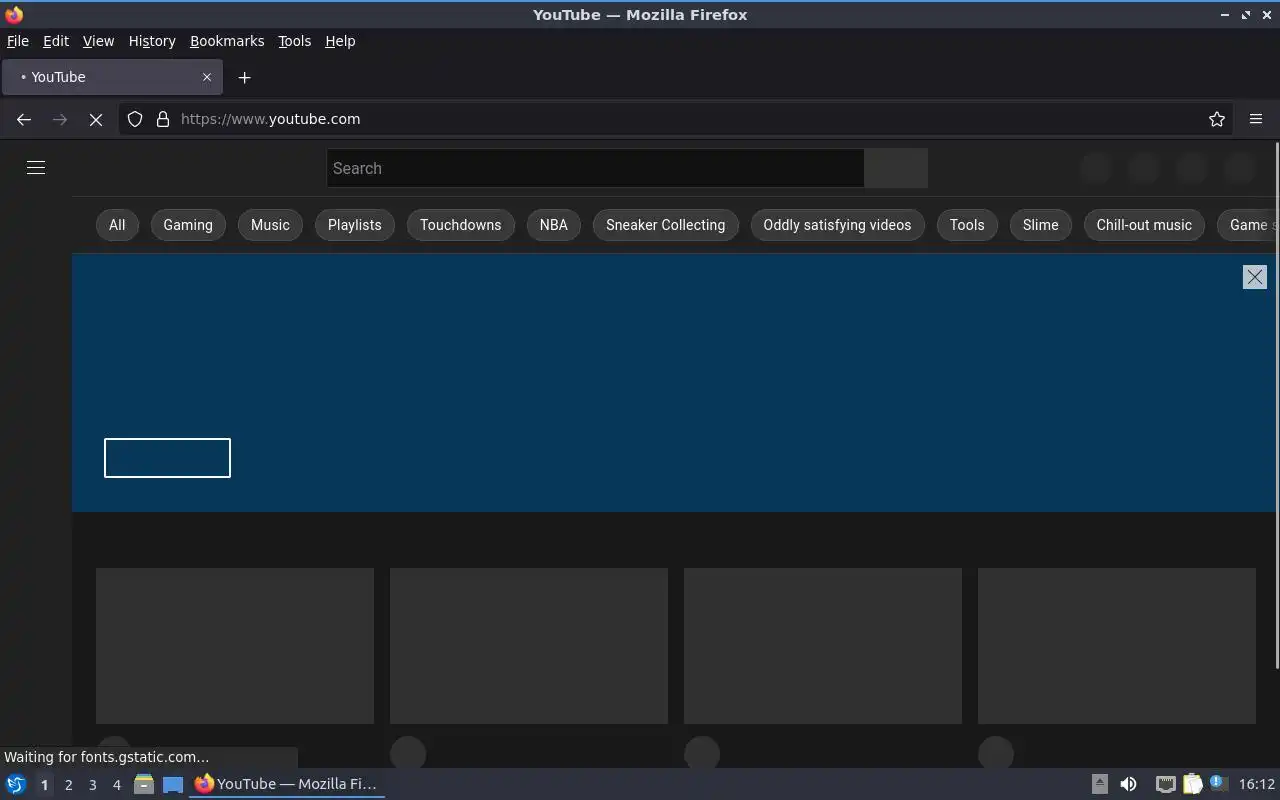Open the file manager taskbar icon
Image resolution: width=1280 pixels, height=800 pixels.
(x=144, y=784)
